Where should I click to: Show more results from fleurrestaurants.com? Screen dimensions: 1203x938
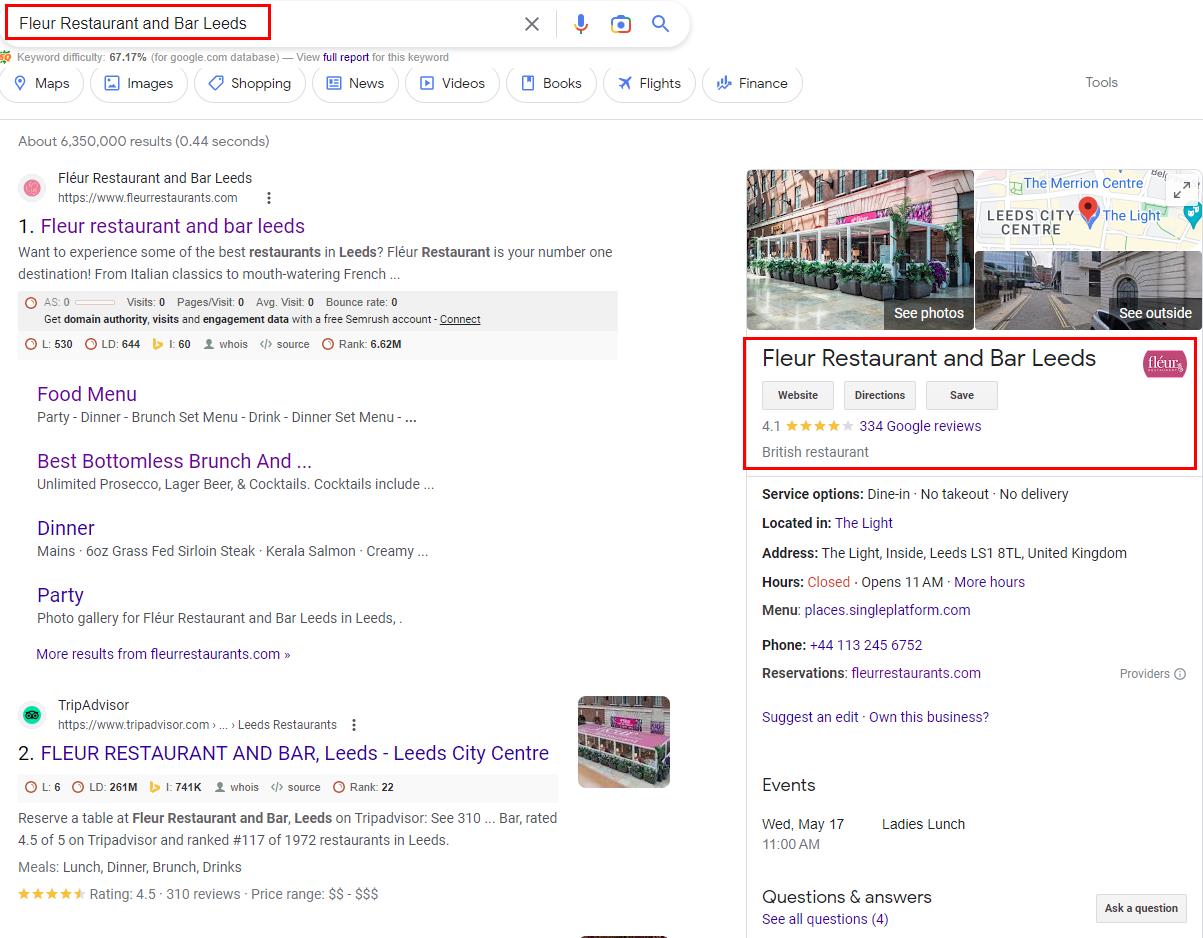pyautogui.click(x=163, y=654)
